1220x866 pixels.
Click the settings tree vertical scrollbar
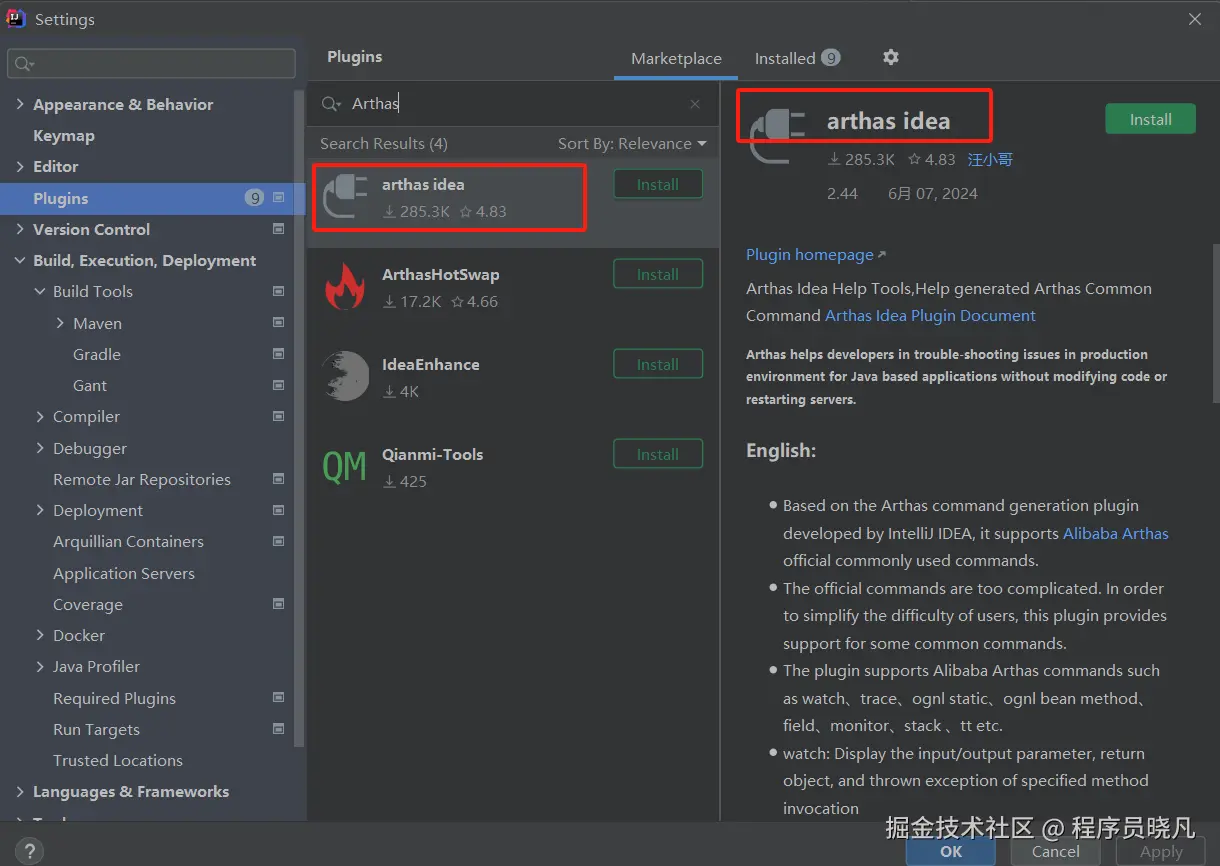pyautogui.click(x=300, y=418)
